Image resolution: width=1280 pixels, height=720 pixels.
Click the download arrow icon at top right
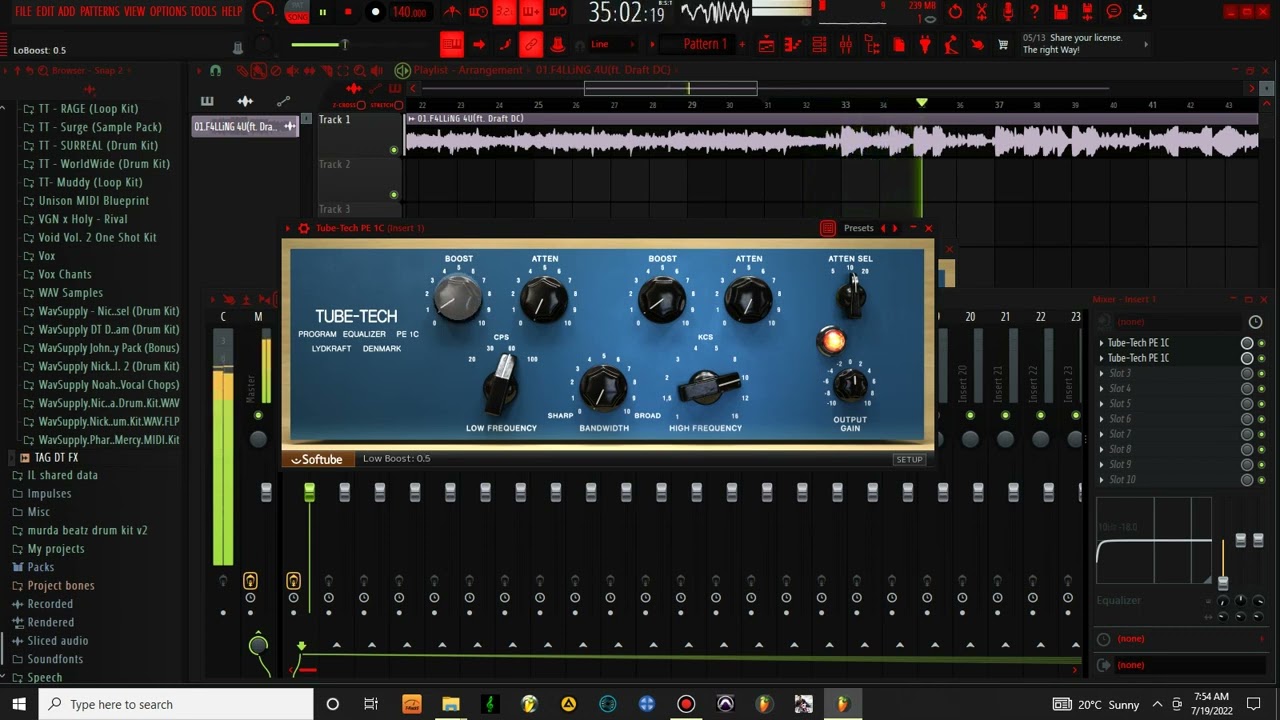(x=1139, y=12)
